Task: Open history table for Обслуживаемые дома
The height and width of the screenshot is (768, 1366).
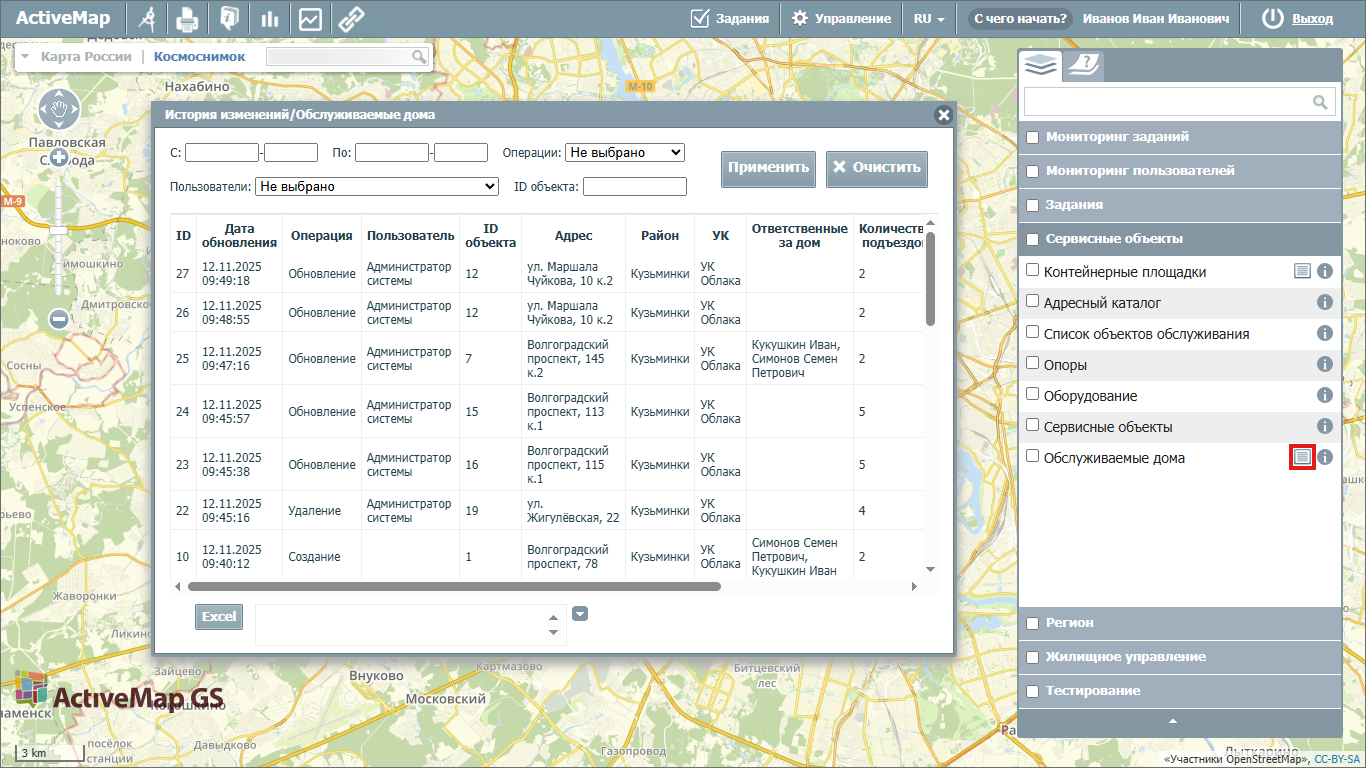Action: (x=1301, y=457)
